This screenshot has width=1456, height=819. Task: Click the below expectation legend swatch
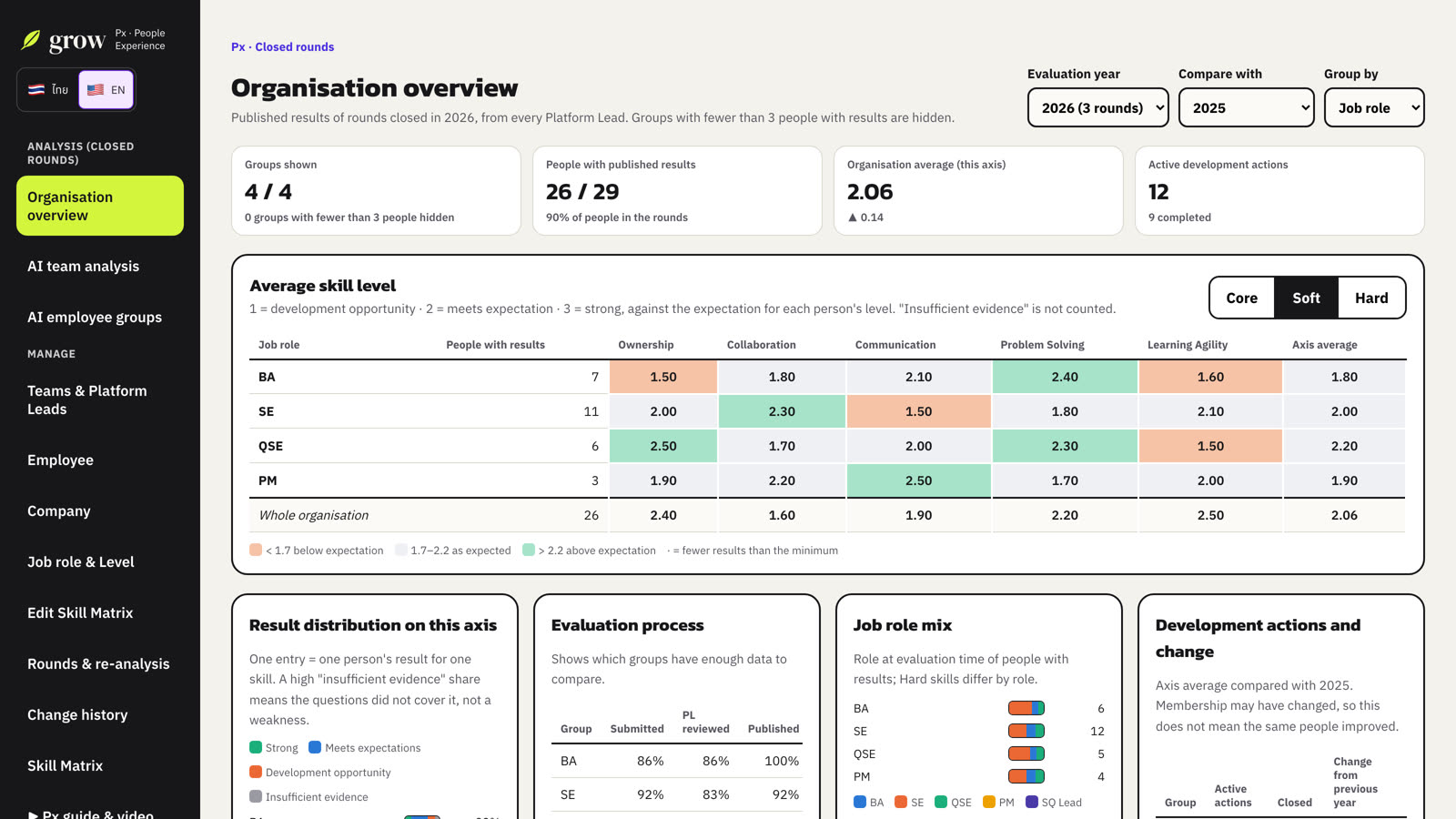click(x=256, y=550)
